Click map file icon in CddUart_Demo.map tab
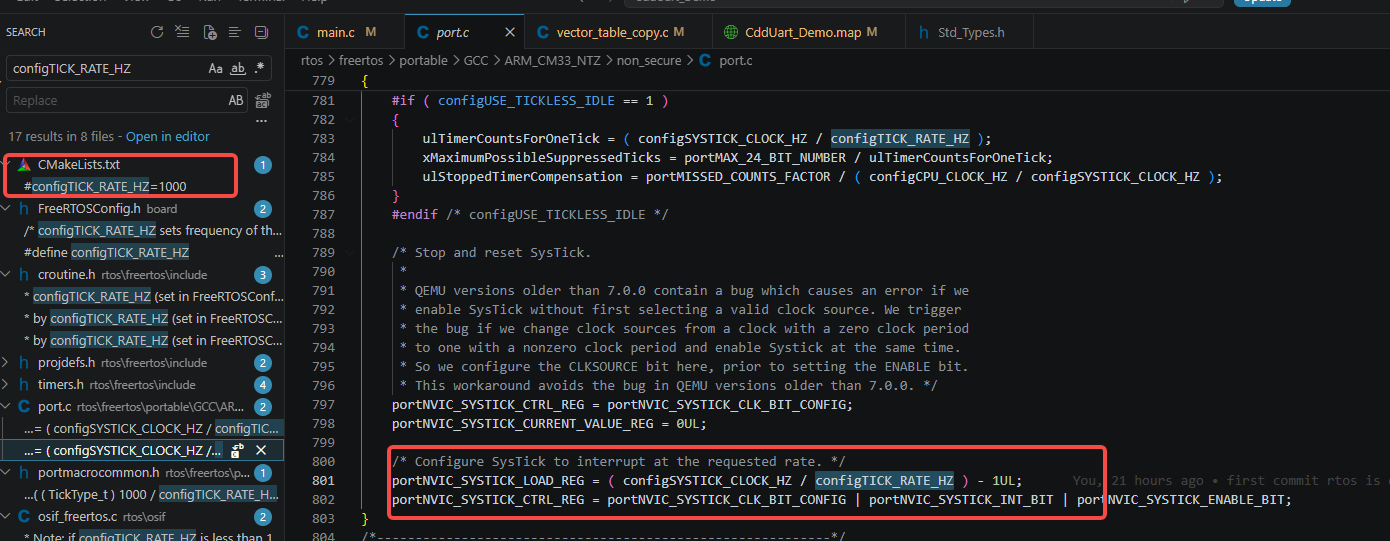This screenshot has height=541, width=1390. coord(731,32)
